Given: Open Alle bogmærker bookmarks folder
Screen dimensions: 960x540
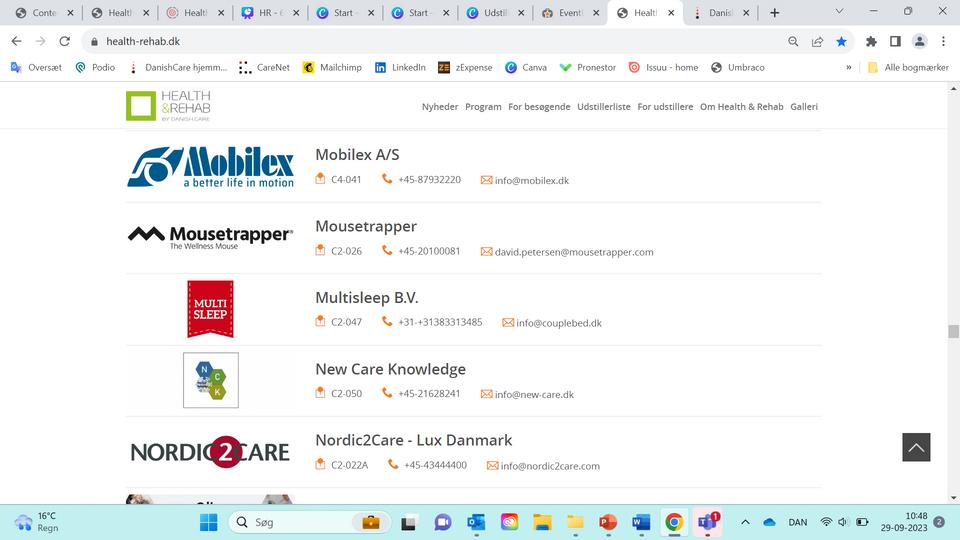Looking at the screenshot, I should [x=908, y=67].
